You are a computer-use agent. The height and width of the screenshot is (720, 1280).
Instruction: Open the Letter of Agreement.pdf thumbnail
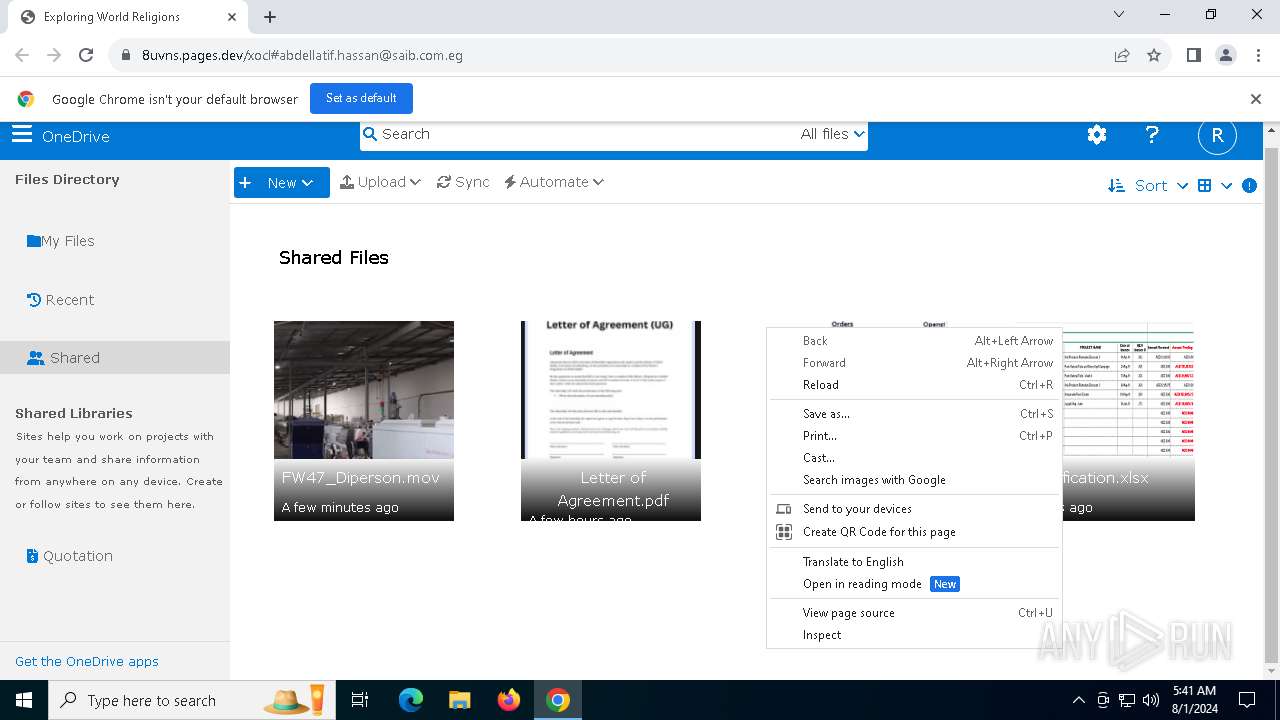[x=611, y=421]
